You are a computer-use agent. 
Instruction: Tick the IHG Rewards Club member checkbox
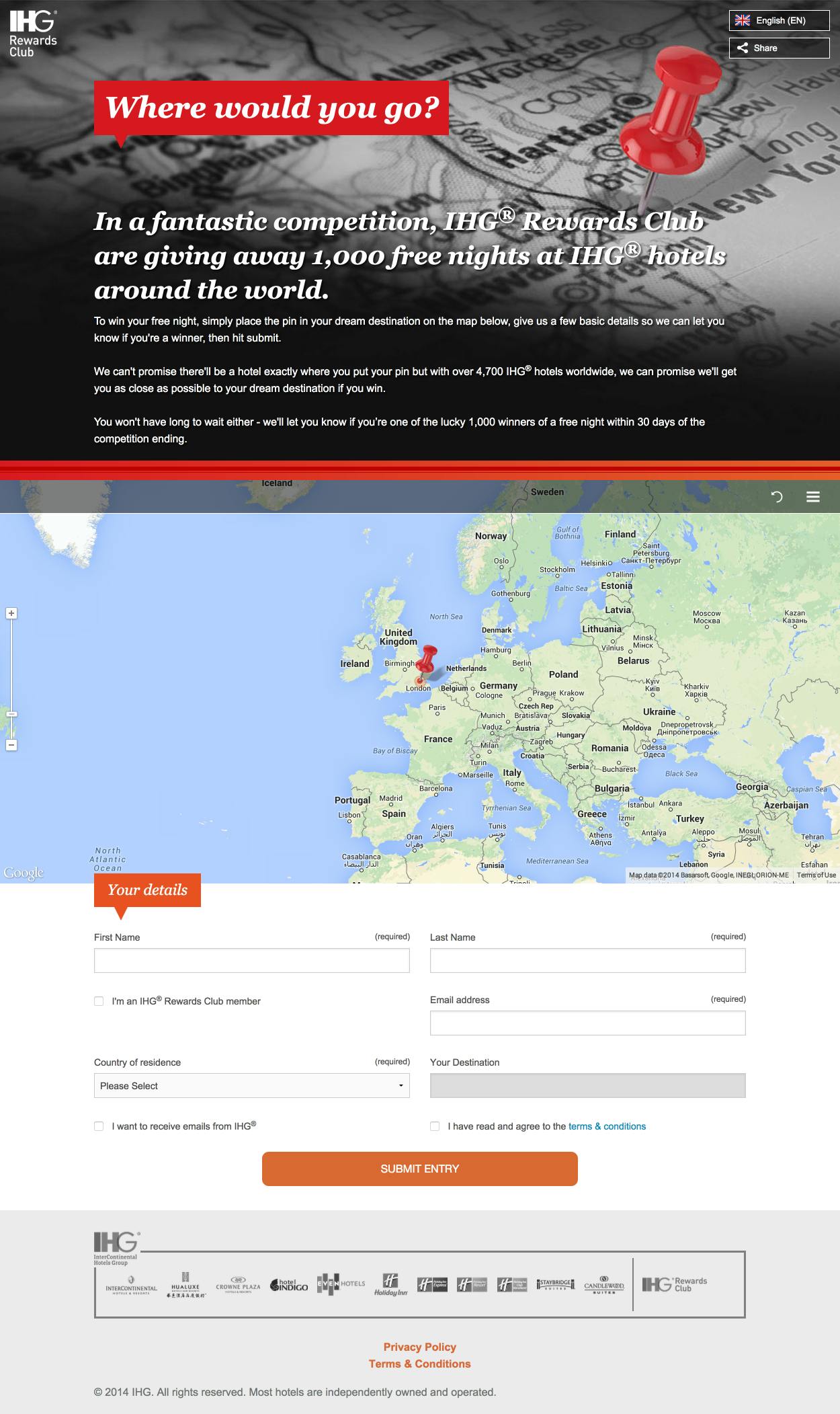pos(99,1001)
